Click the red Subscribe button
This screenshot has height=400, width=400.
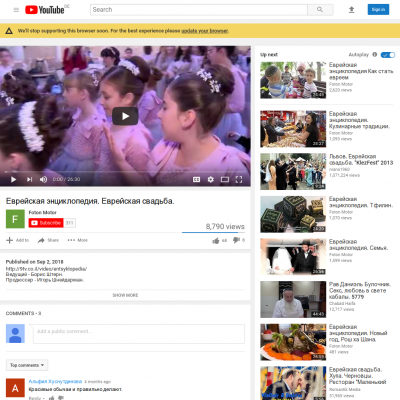click(x=46, y=223)
